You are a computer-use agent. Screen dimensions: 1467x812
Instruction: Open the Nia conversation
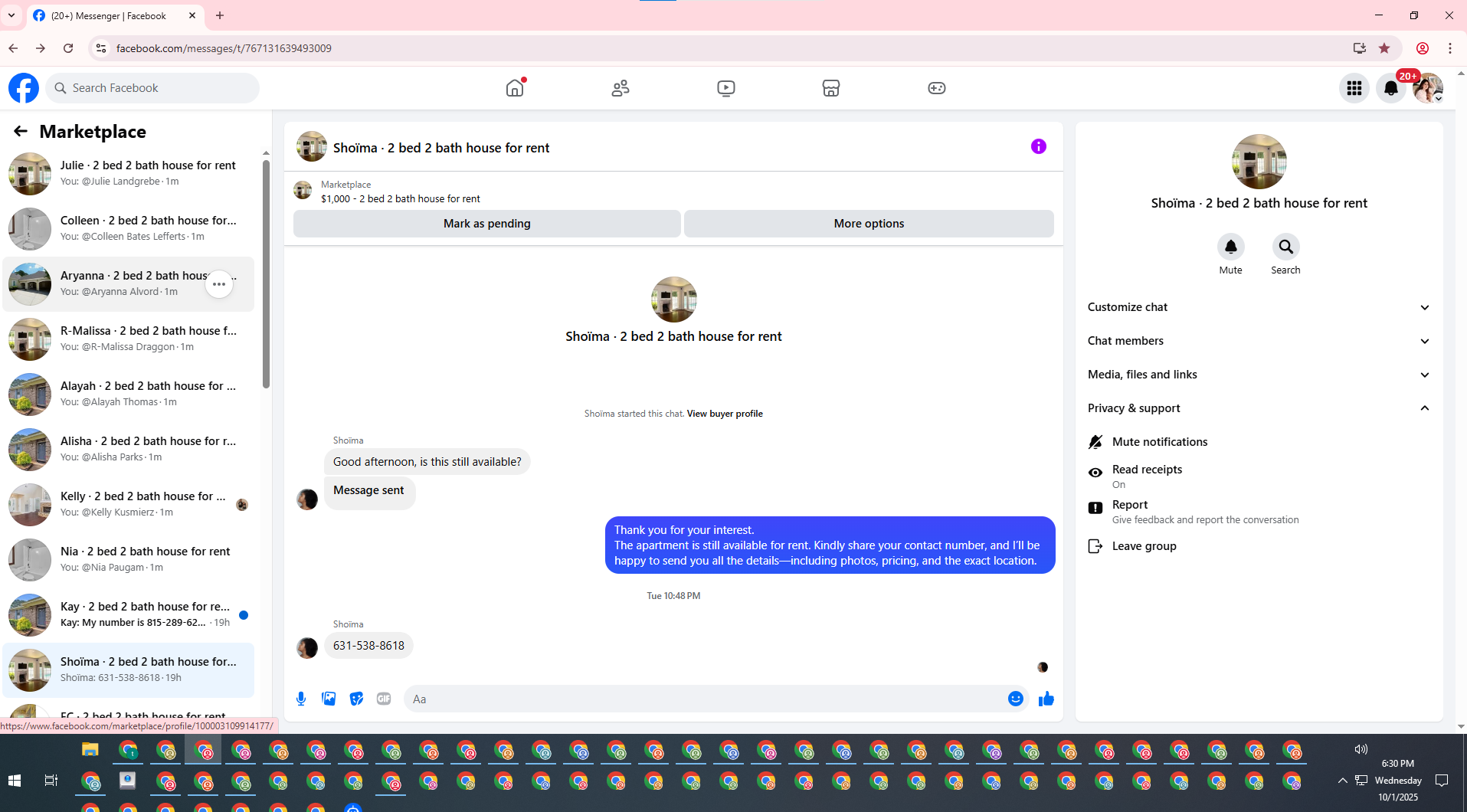tap(129, 560)
